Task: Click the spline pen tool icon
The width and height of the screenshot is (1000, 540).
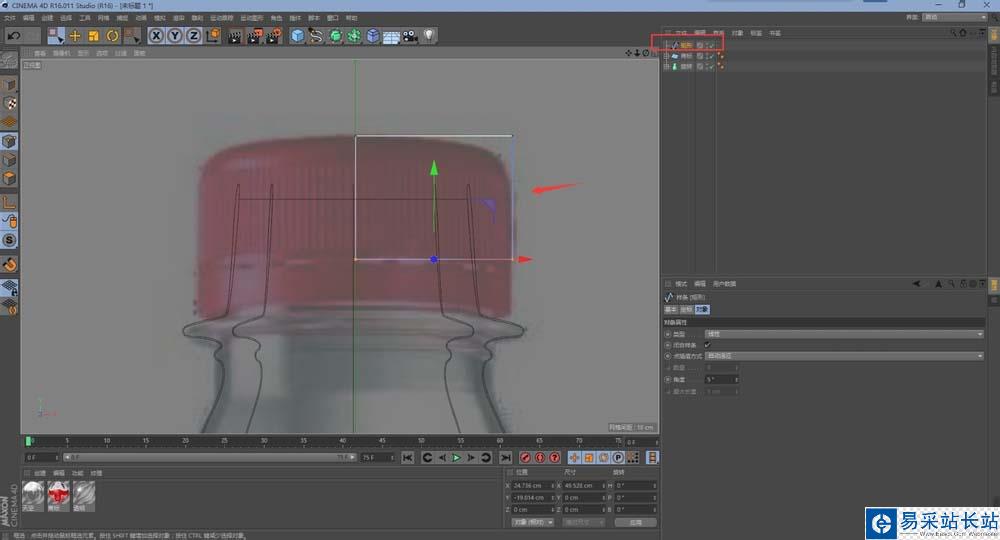Action: click(316, 36)
